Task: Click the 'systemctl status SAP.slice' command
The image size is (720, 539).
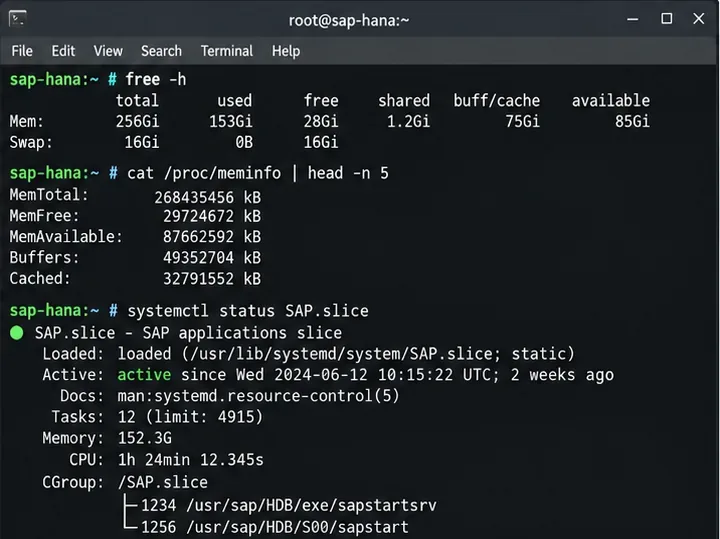Action: click(x=248, y=311)
